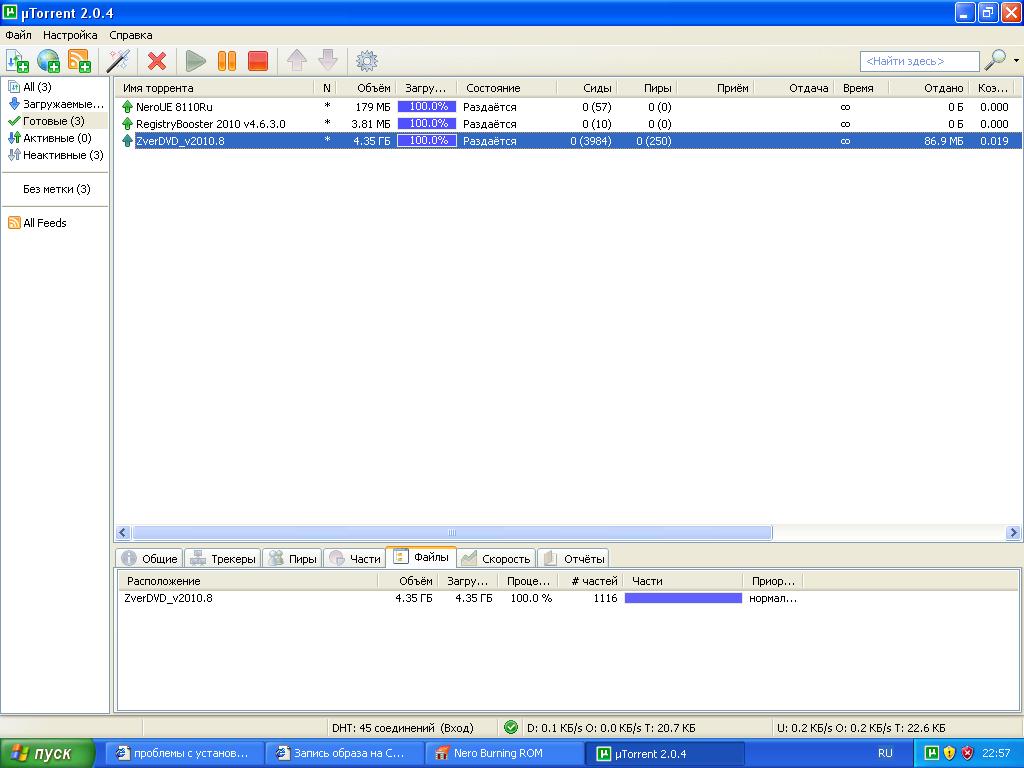Open Preferences with the gear icon
This screenshot has height=768, width=1024.
tap(366, 61)
